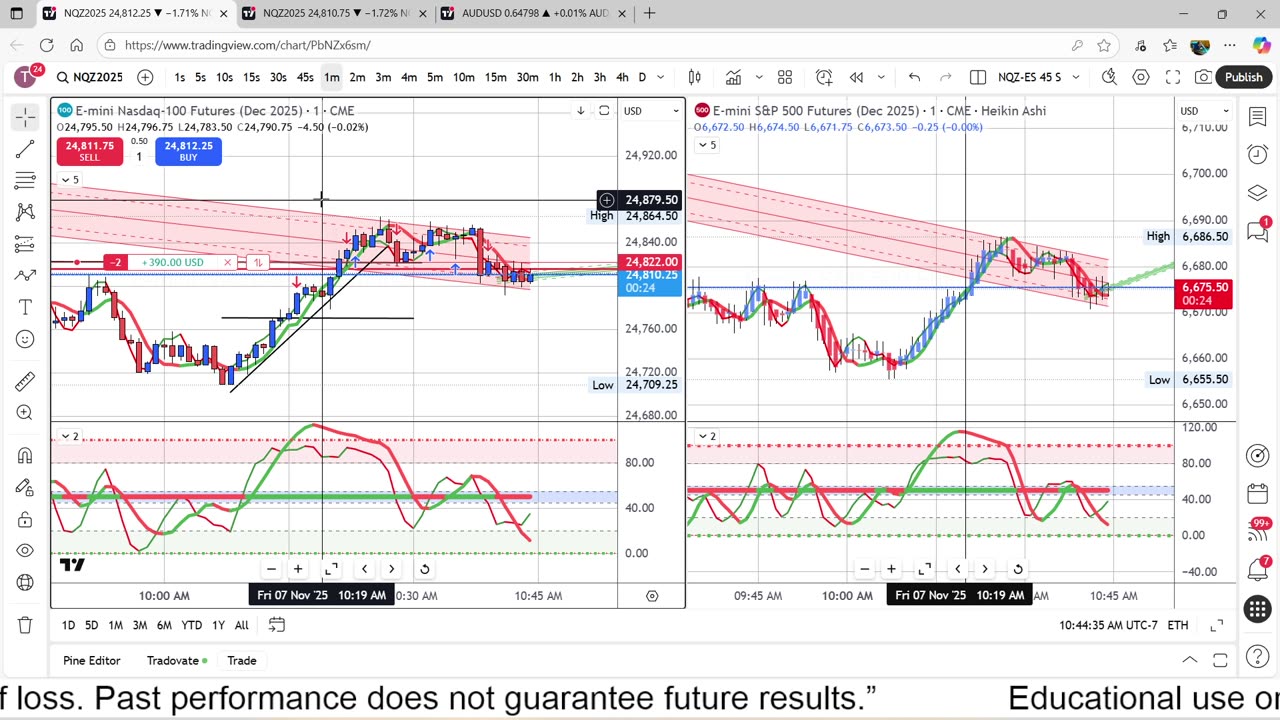Image resolution: width=1280 pixels, height=720 pixels.
Task: Select the 1D date range
Action: tap(68, 625)
